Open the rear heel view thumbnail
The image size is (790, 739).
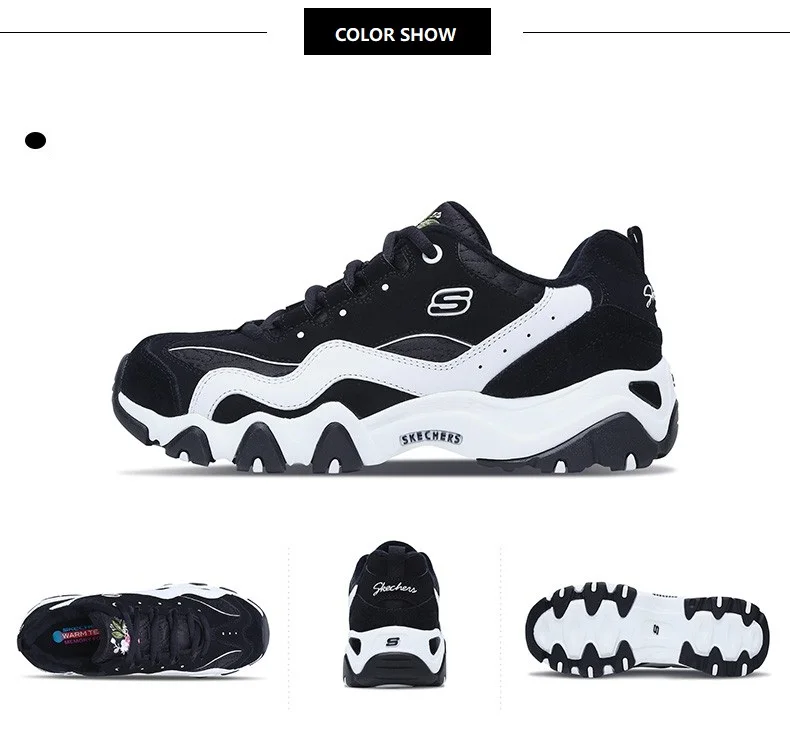394,614
